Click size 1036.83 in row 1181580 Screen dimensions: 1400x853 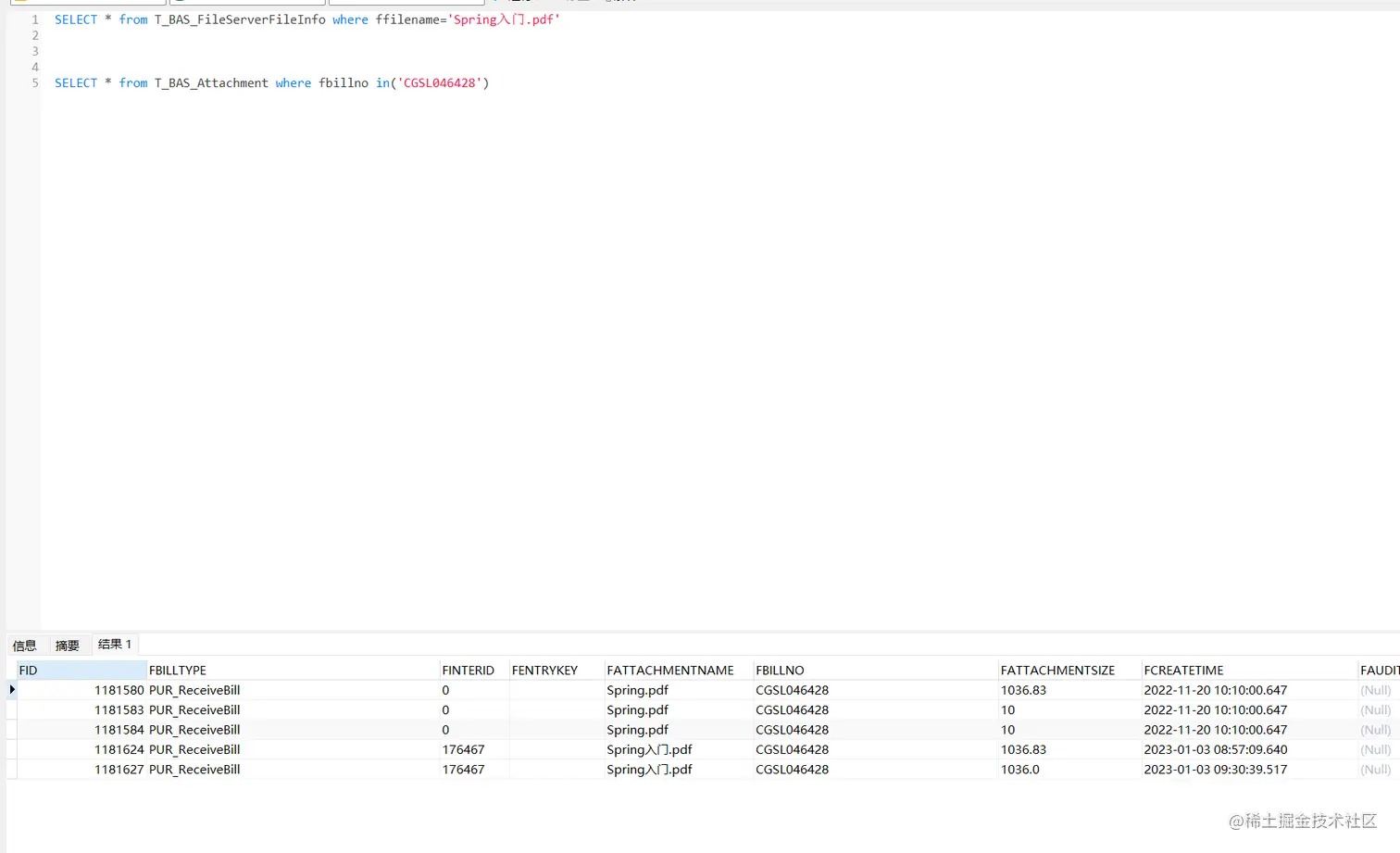1023,690
